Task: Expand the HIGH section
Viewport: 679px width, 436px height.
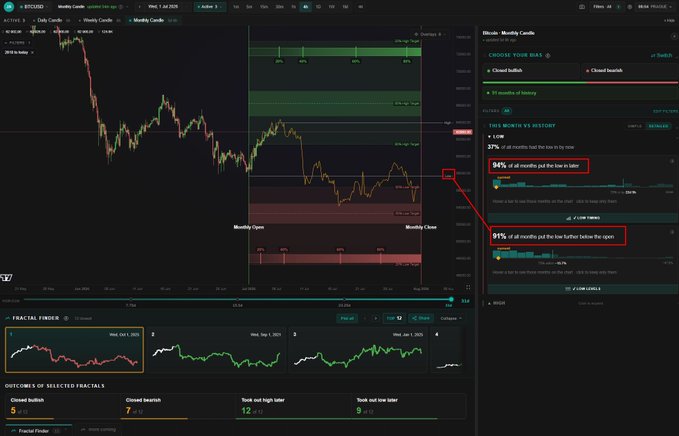Action: pos(496,303)
